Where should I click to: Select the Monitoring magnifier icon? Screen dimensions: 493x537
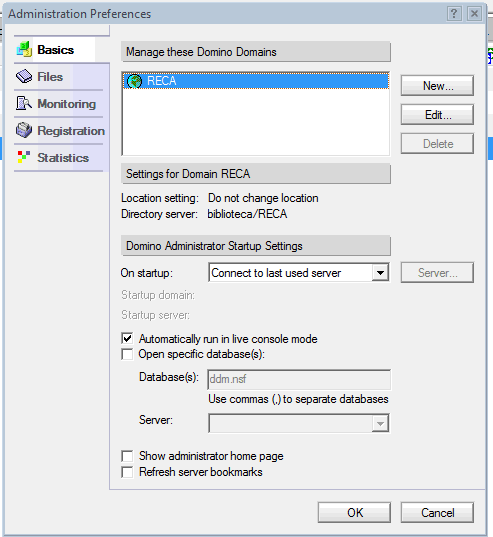point(24,103)
